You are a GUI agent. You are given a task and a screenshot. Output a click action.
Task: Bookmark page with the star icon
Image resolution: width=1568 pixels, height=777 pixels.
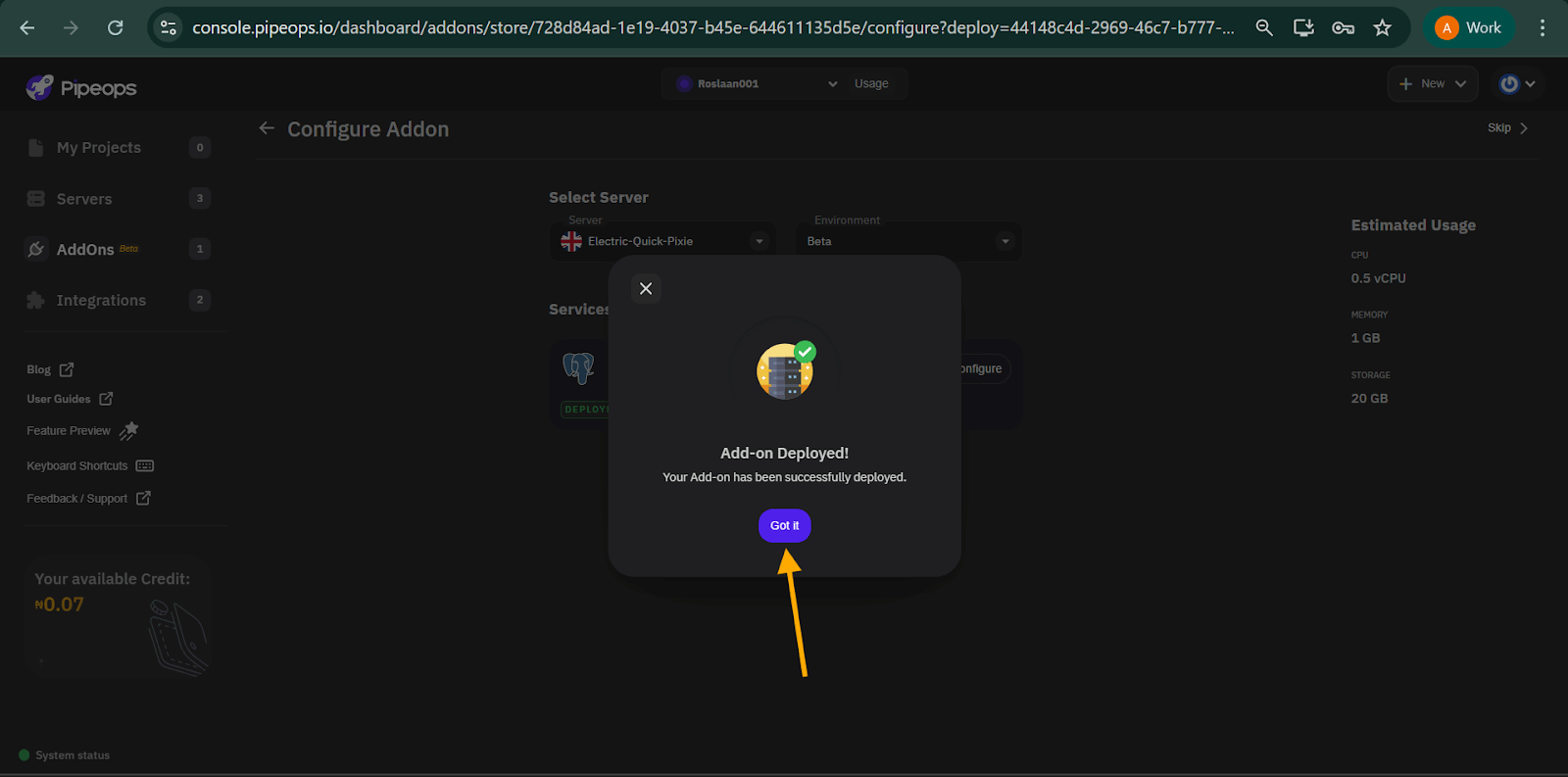1382,27
